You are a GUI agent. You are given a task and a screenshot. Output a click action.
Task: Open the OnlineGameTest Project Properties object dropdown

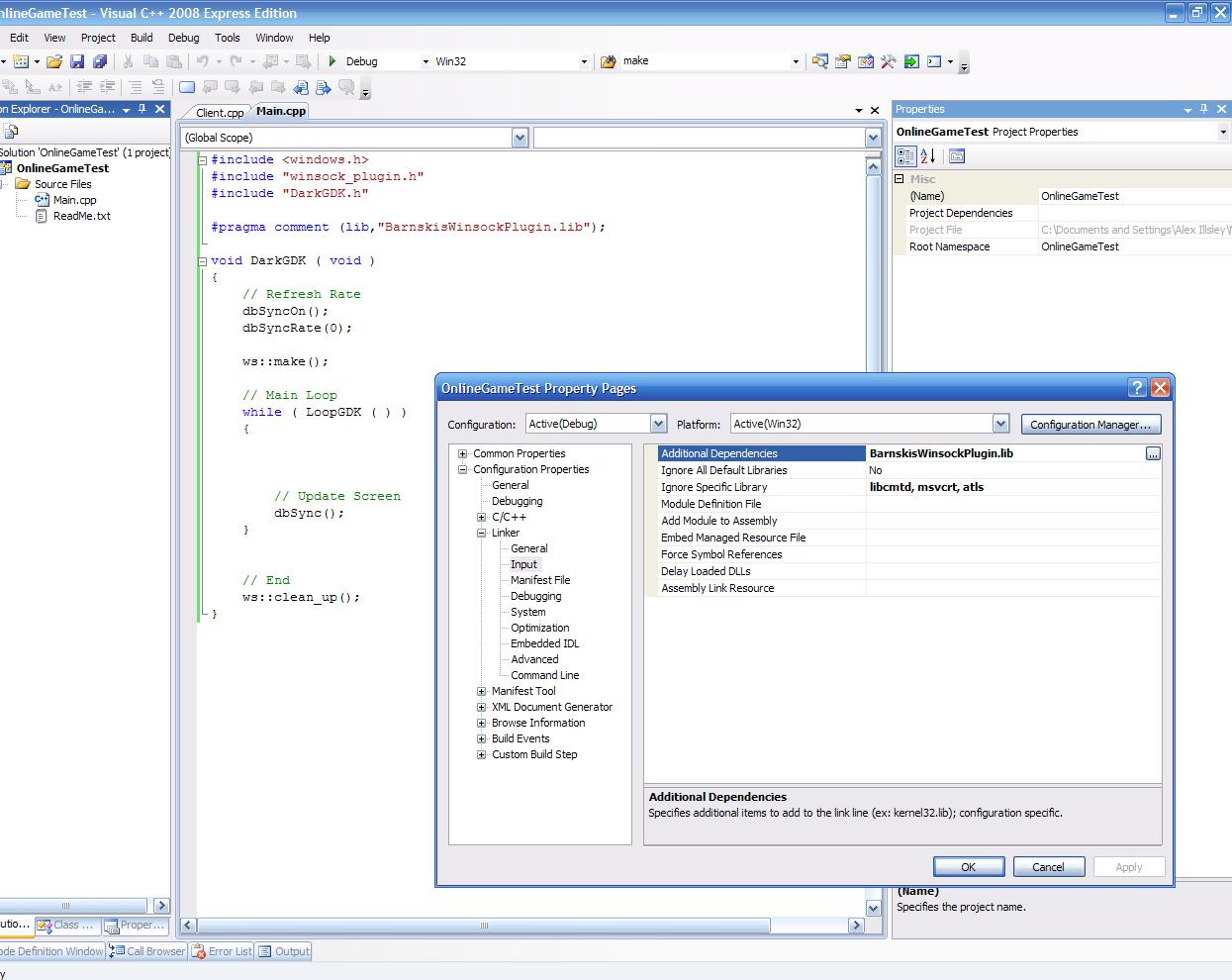[x=1223, y=132]
